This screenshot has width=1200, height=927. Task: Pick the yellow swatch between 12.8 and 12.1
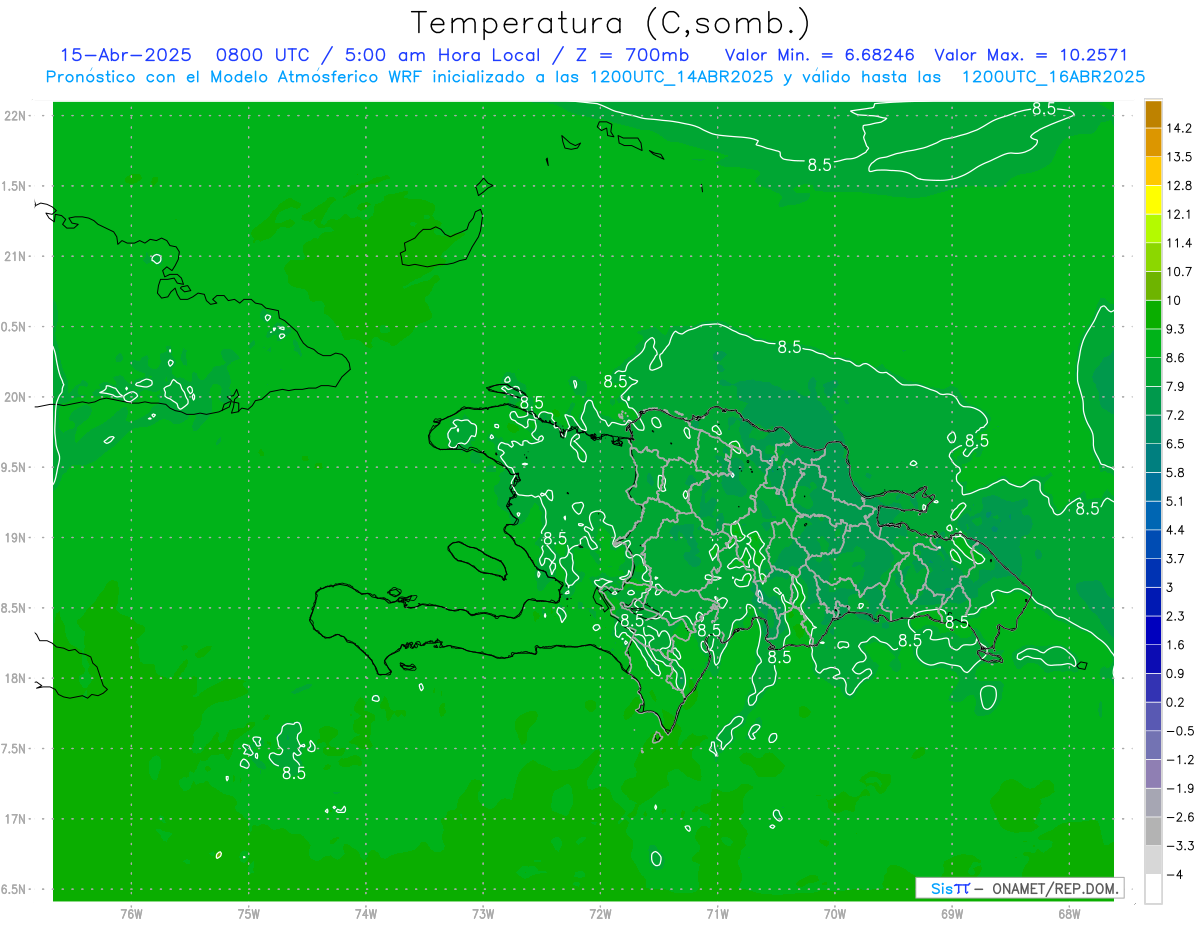tap(1153, 200)
